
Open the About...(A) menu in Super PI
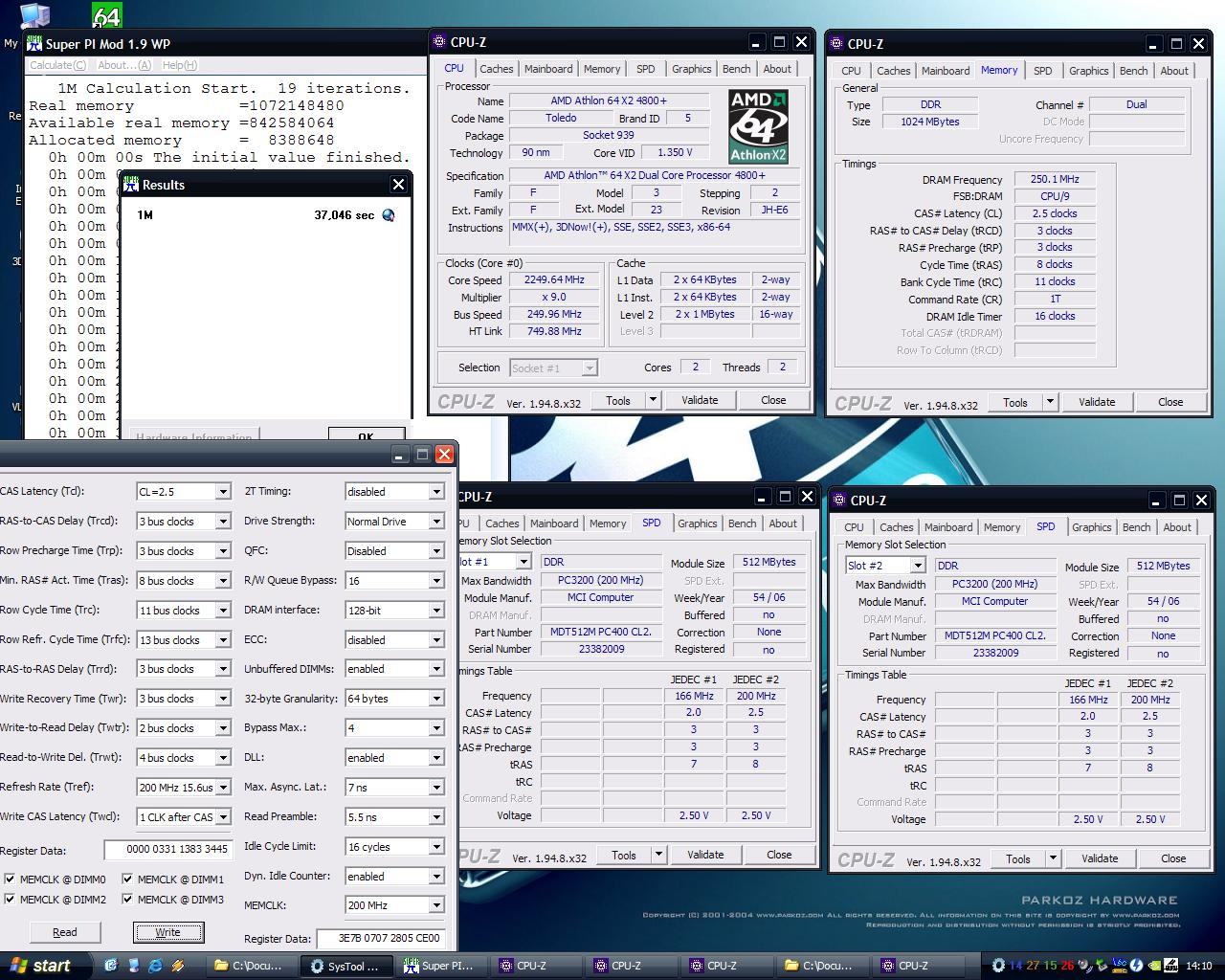coord(124,65)
